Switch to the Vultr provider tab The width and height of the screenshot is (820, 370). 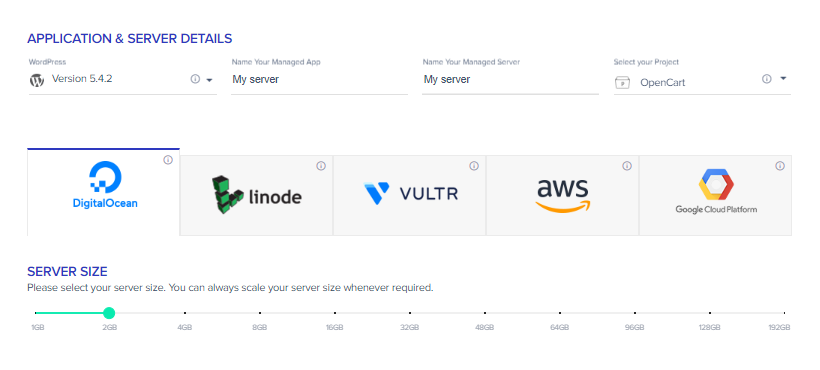(x=409, y=195)
